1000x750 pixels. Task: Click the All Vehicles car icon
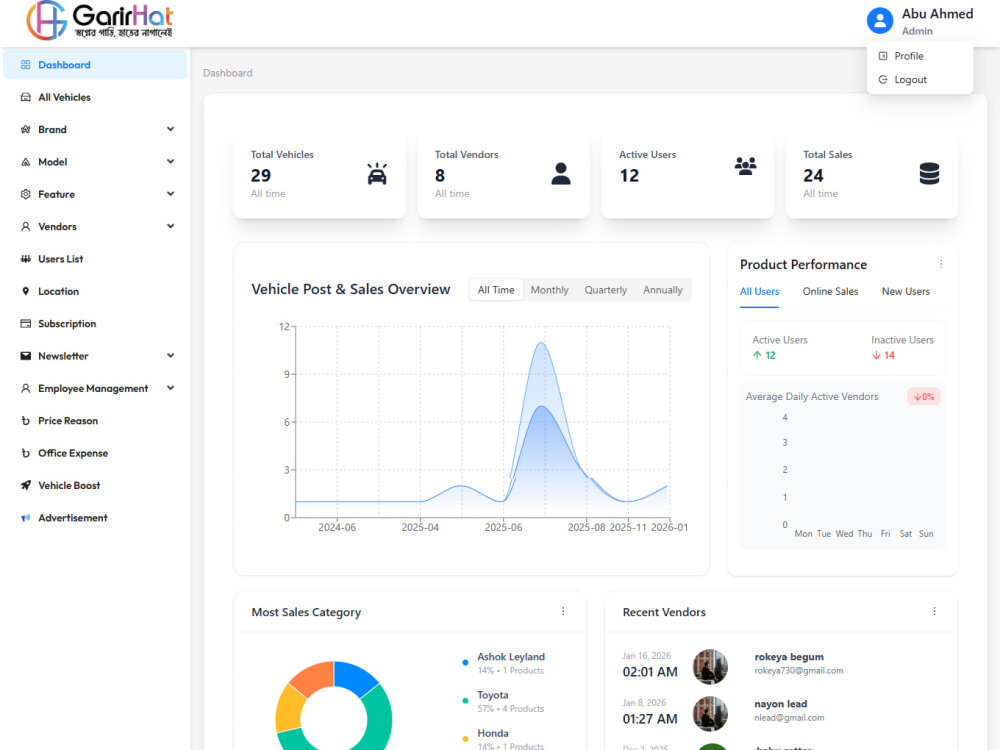[26, 97]
